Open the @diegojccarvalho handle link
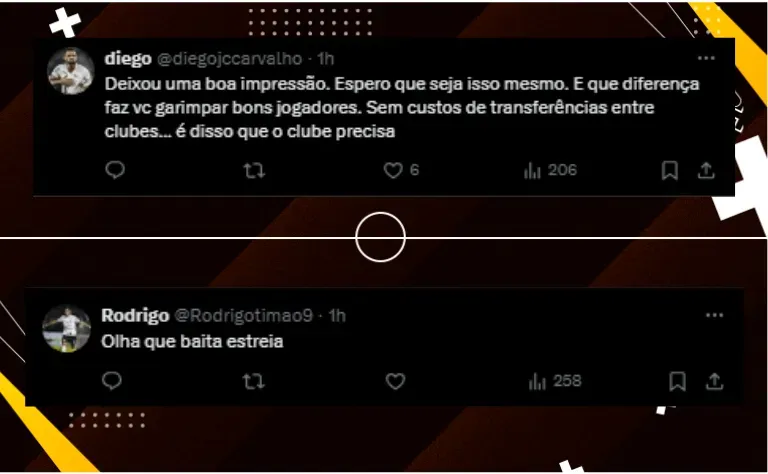 [x=230, y=59]
